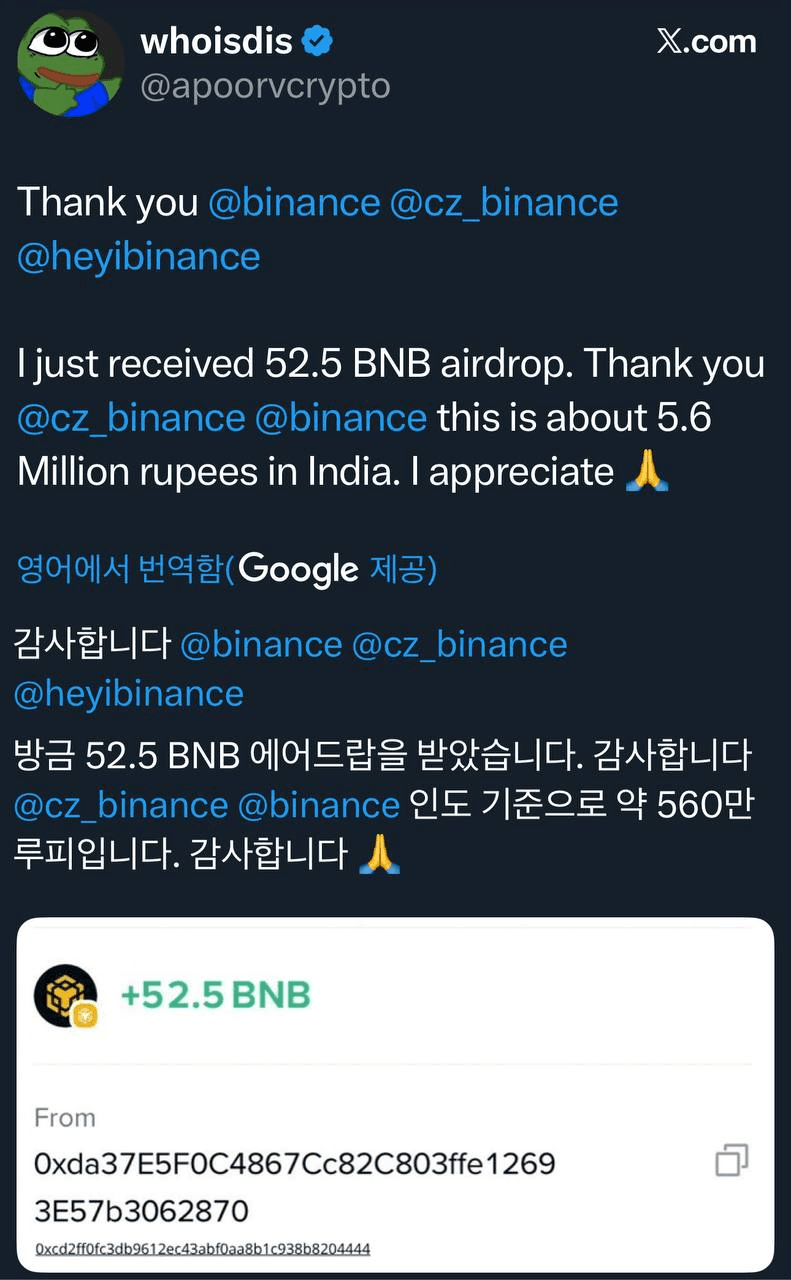The width and height of the screenshot is (791, 1280).
Task: Open @cz_binance mention following "airdrop. Thank you"
Action: [x=131, y=417]
